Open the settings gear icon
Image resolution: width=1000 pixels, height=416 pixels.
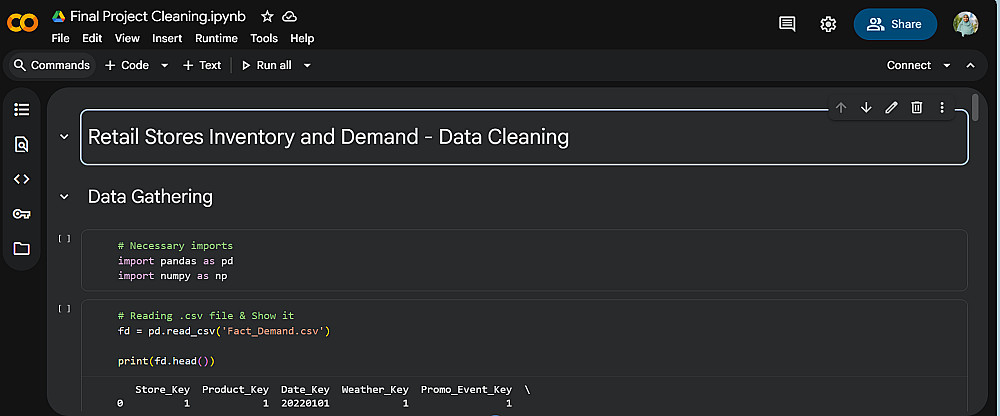pos(828,24)
